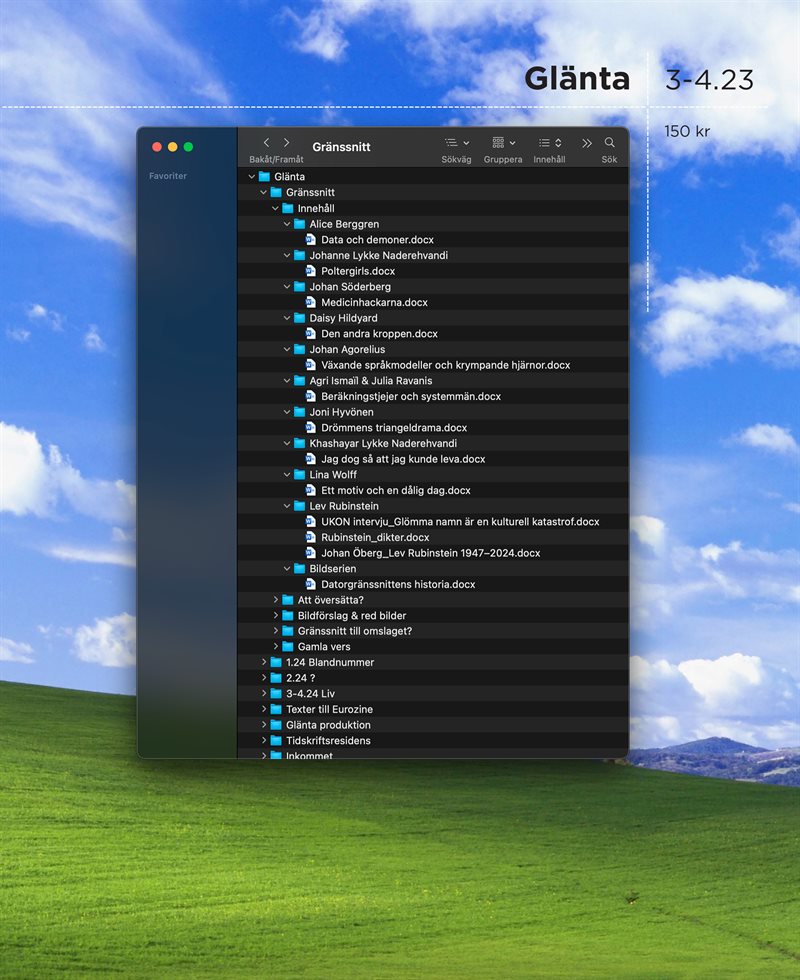Click the Sök magnifying glass icon
This screenshot has height=980, width=800.
click(609, 143)
